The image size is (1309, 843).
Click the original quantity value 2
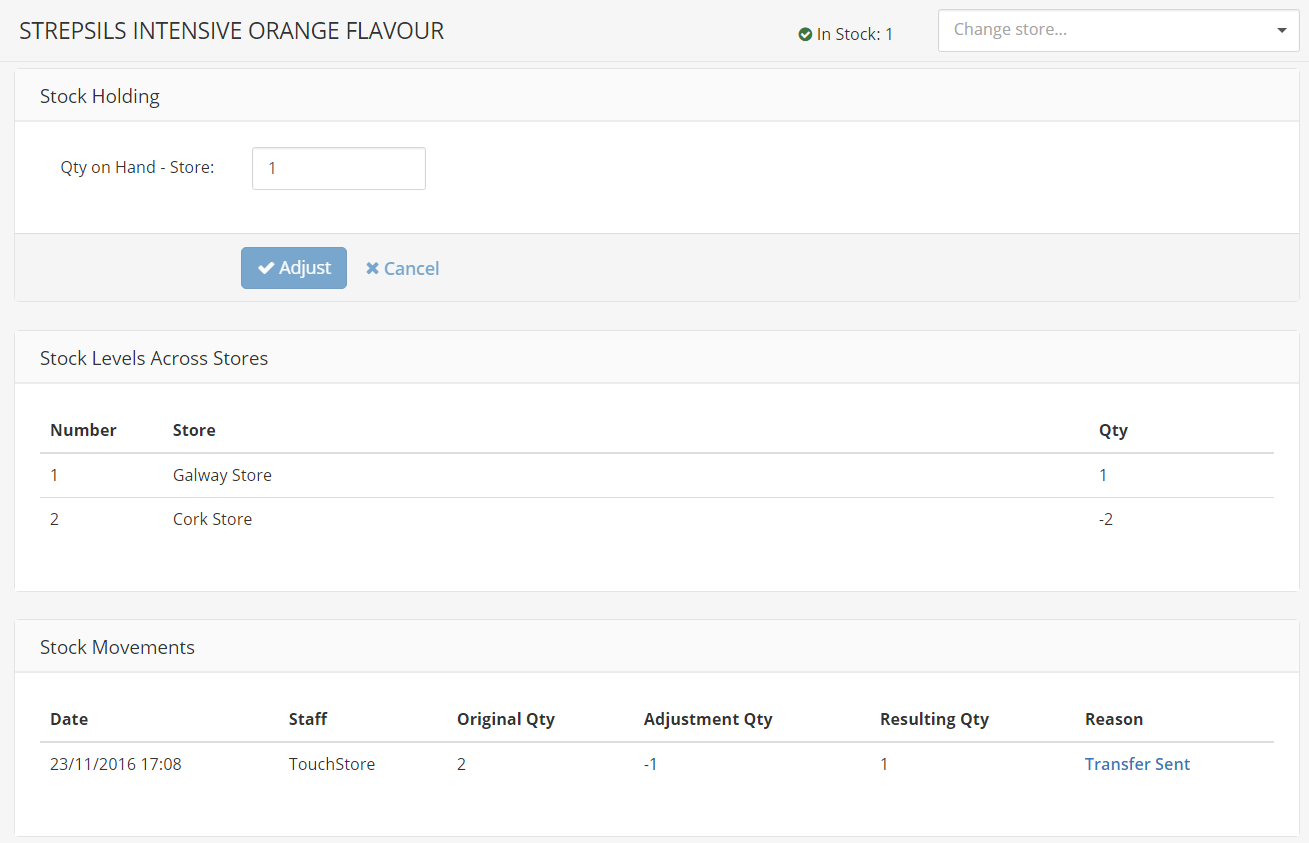461,764
